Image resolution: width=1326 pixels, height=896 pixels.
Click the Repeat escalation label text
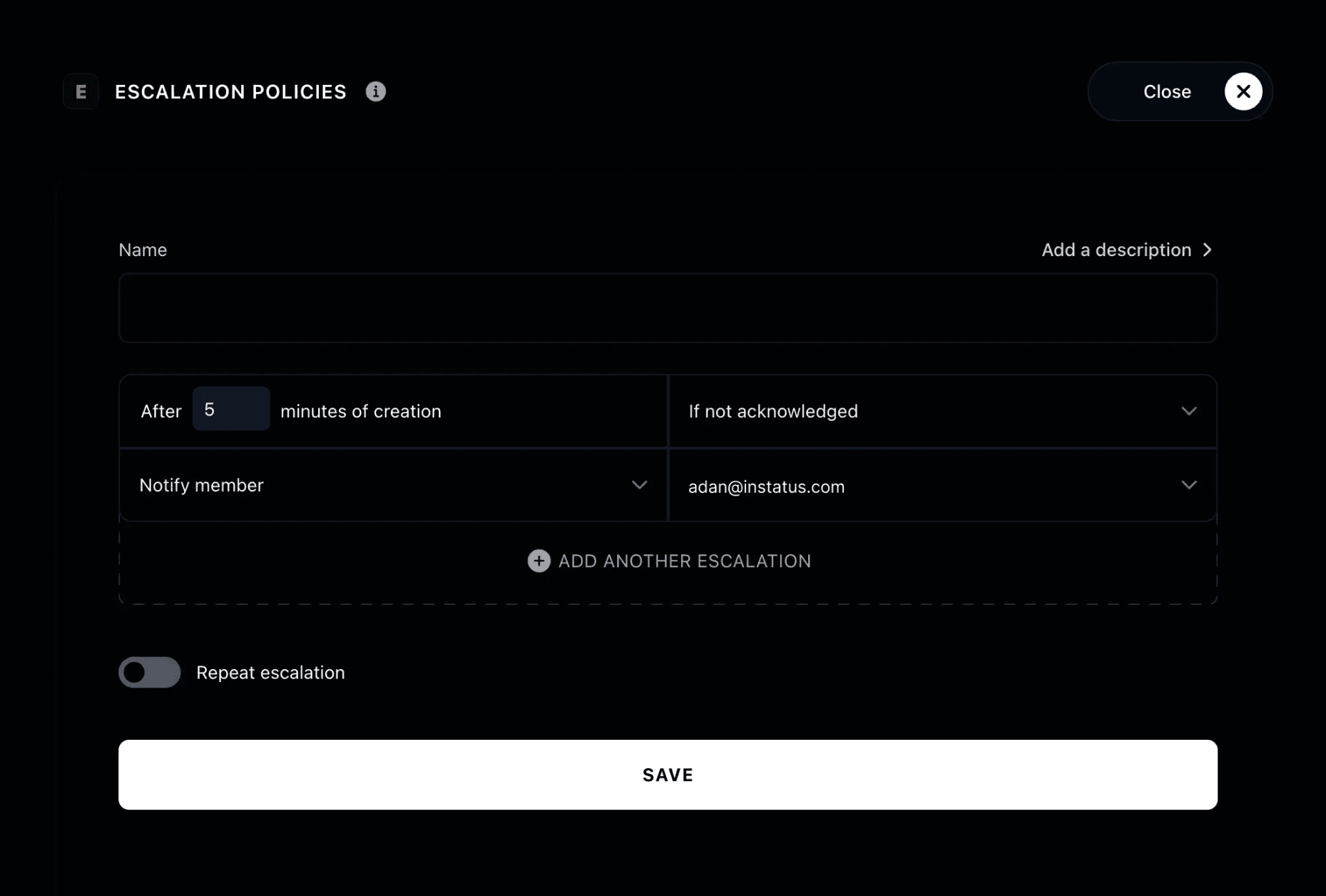coord(270,673)
